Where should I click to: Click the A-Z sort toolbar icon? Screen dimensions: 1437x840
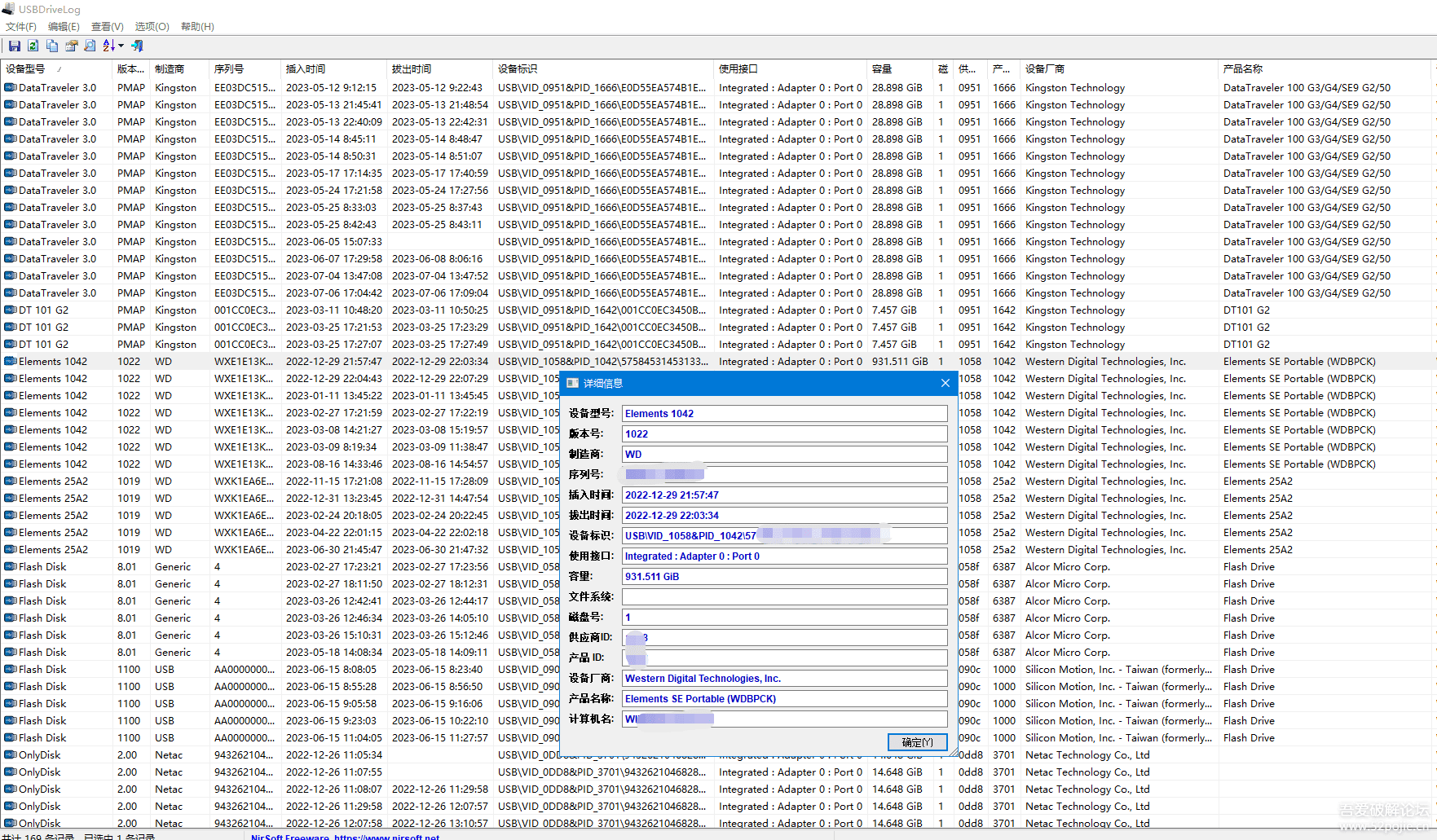[x=108, y=46]
